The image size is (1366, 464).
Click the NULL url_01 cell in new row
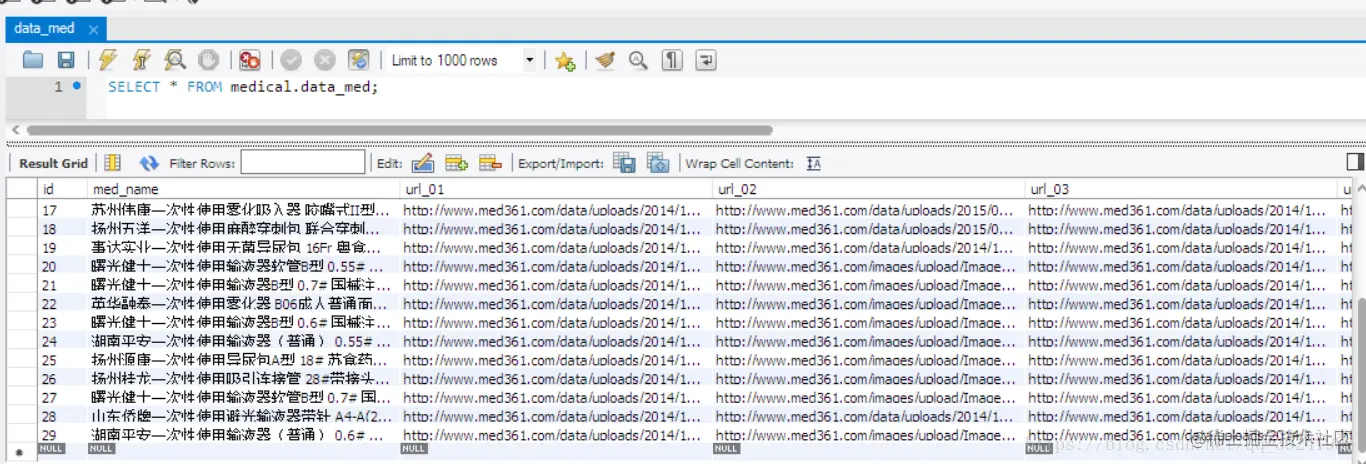coord(413,450)
